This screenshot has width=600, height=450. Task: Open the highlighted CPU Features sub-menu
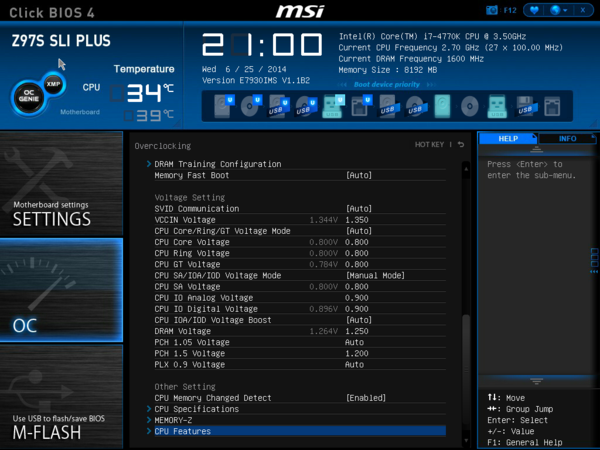[296, 431]
